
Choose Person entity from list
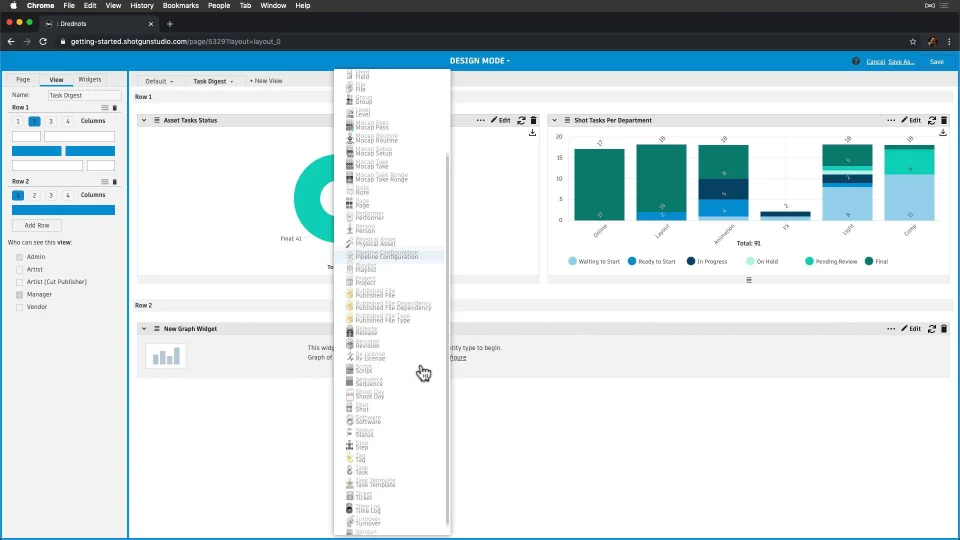pyautogui.click(x=365, y=230)
